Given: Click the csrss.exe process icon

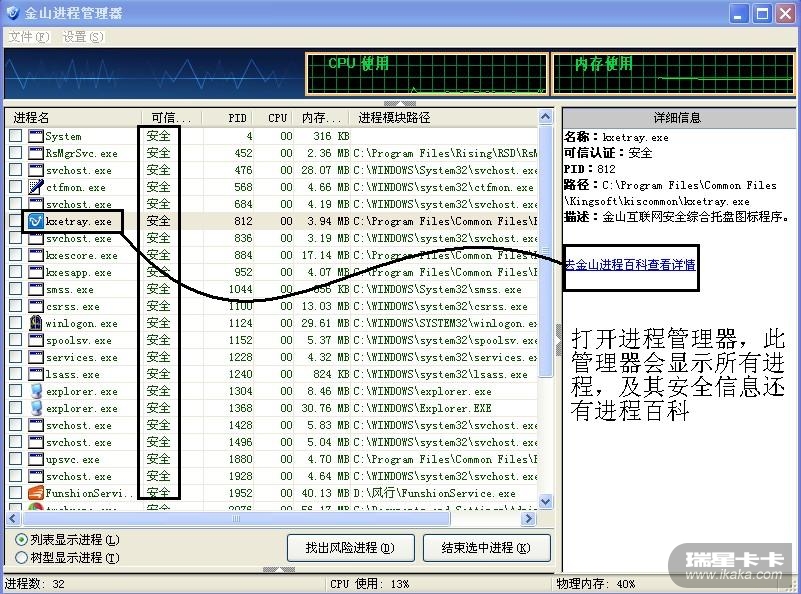Looking at the screenshot, I should point(36,306).
